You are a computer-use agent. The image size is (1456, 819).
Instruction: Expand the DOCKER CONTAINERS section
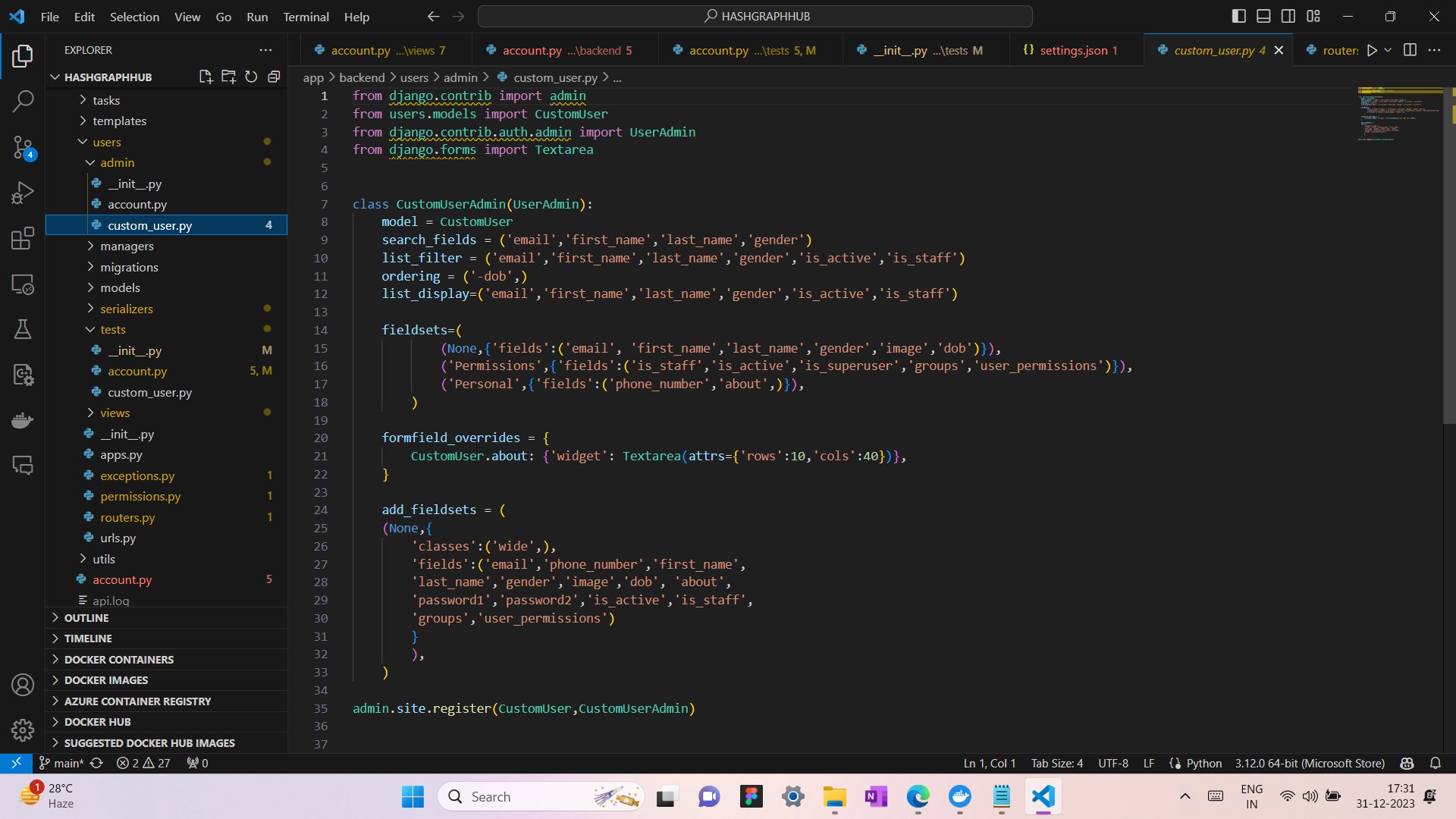click(x=119, y=660)
